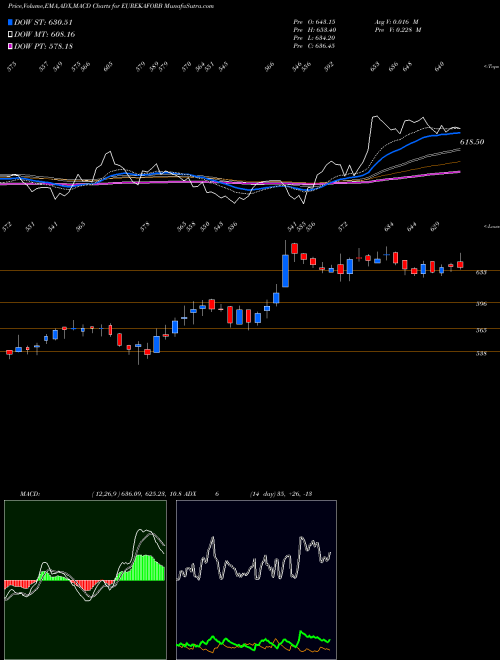Open the dark blue ADX chart panel

(256, 580)
